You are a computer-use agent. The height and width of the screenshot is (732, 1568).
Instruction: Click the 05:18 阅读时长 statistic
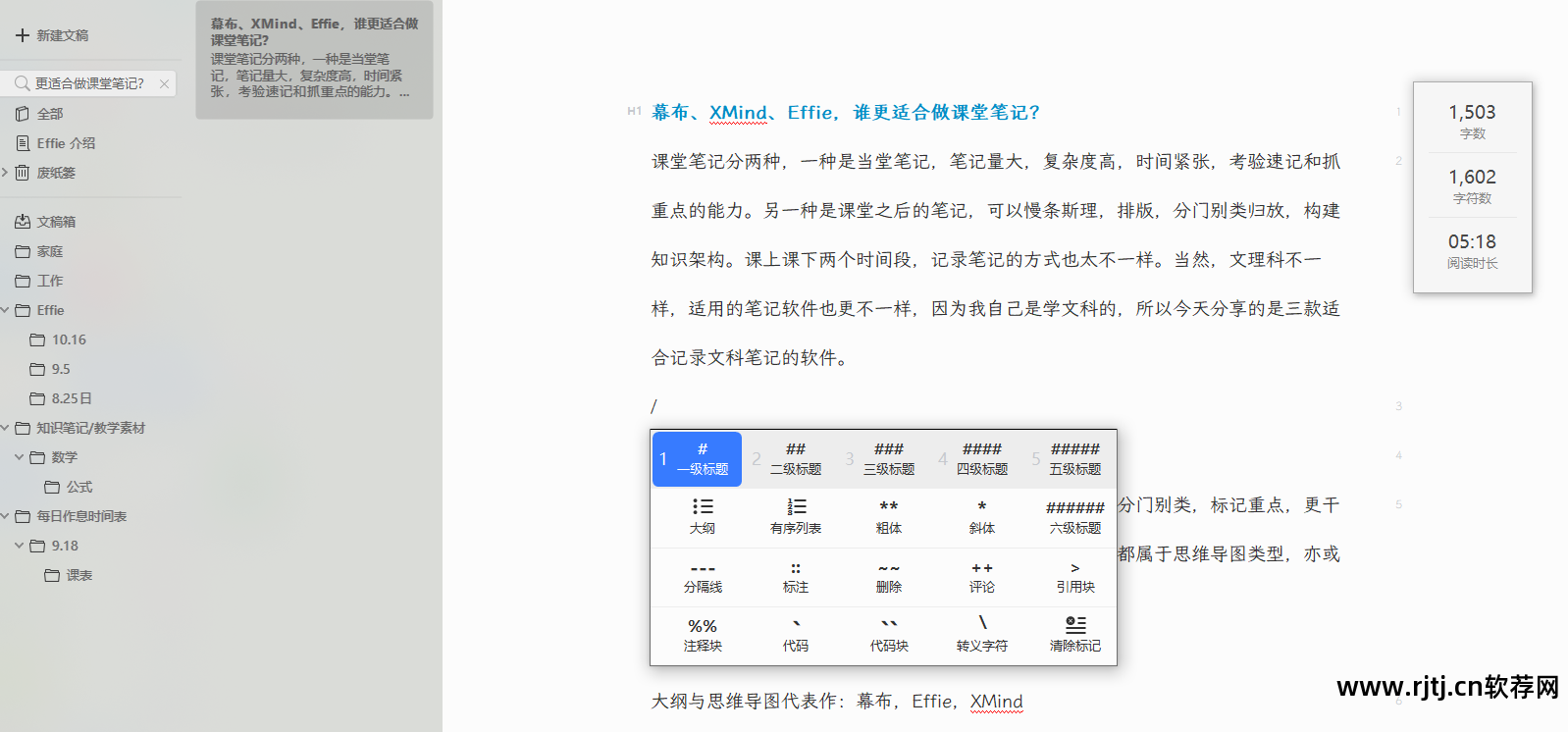[x=1472, y=250]
